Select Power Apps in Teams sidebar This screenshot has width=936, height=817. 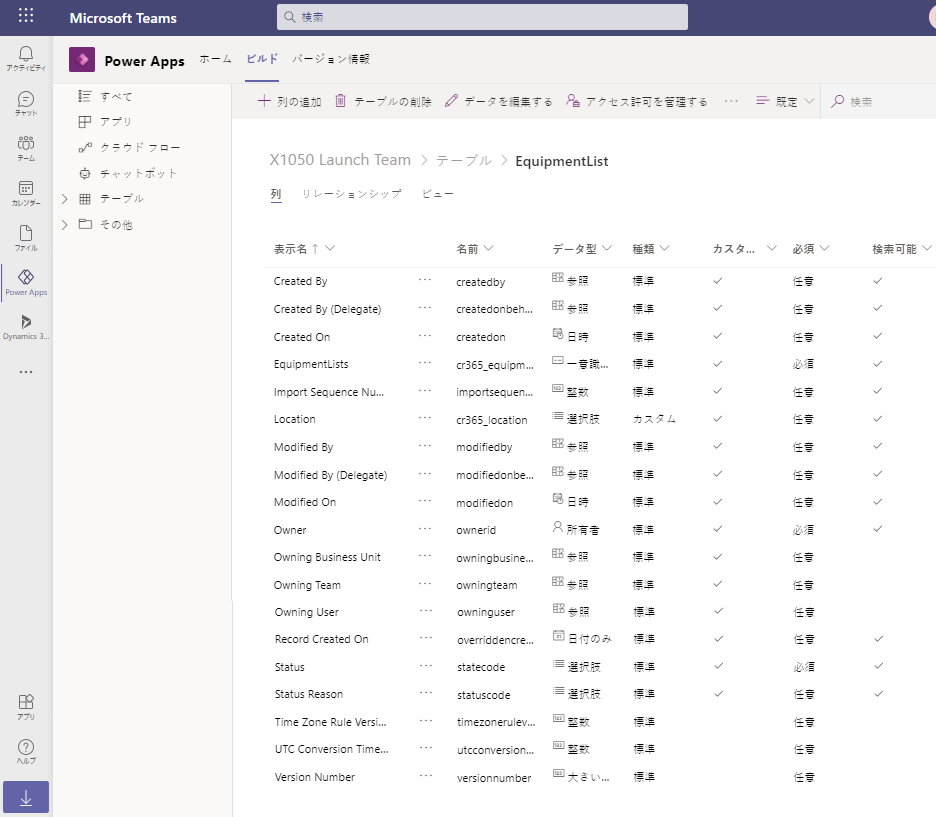26,282
